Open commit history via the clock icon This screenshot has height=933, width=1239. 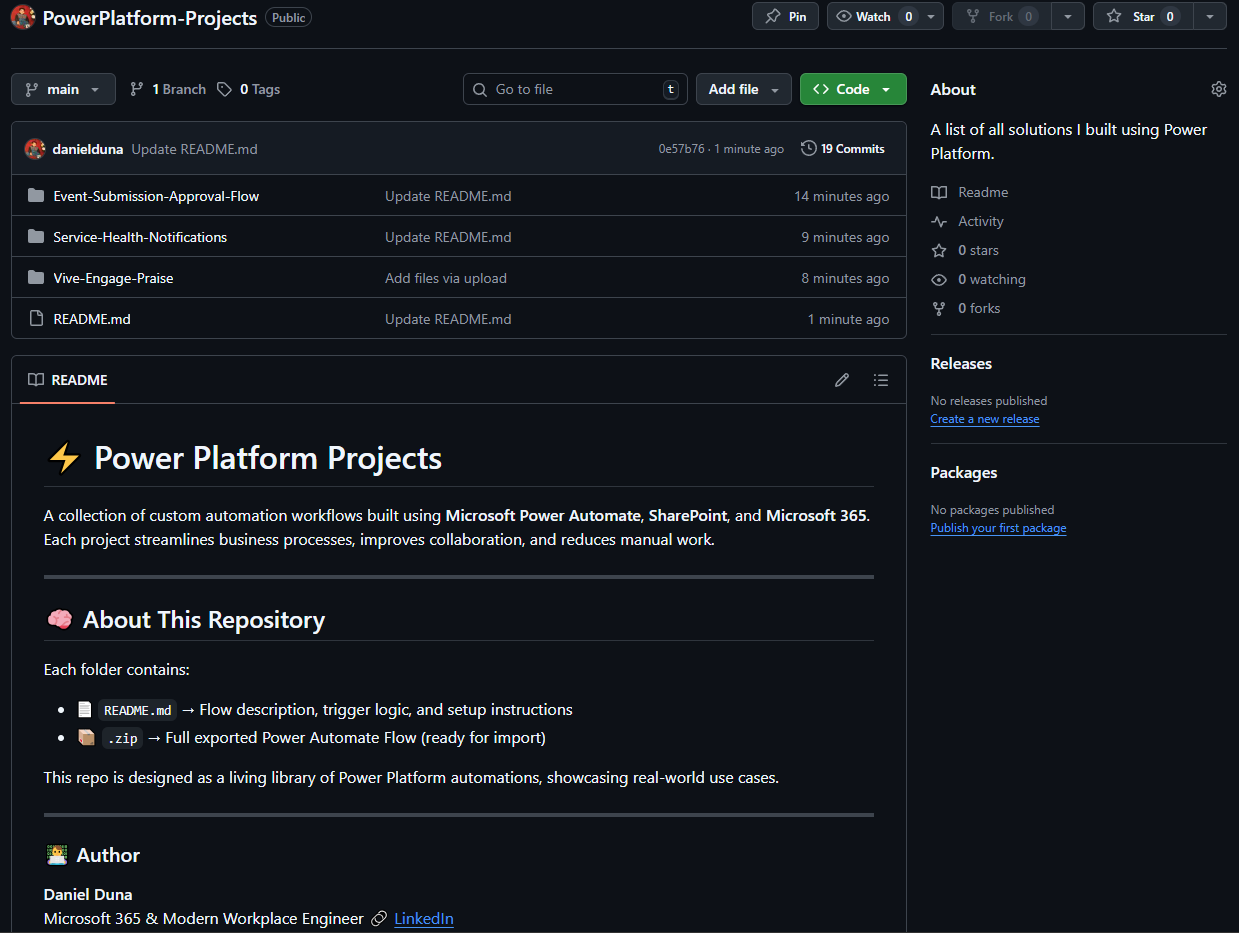click(x=808, y=148)
